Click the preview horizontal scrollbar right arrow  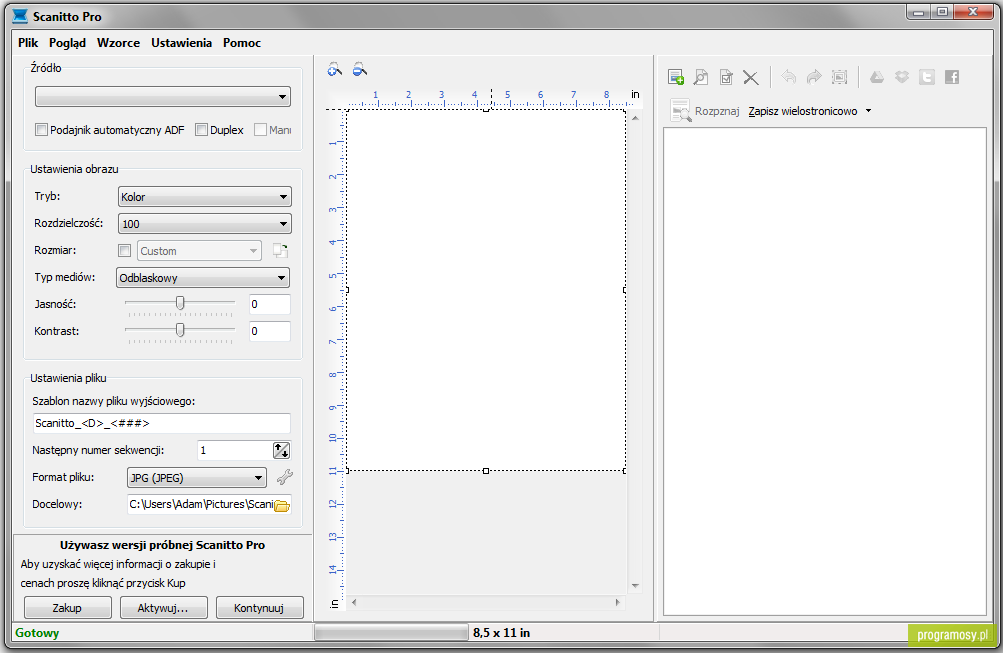tap(617, 602)
